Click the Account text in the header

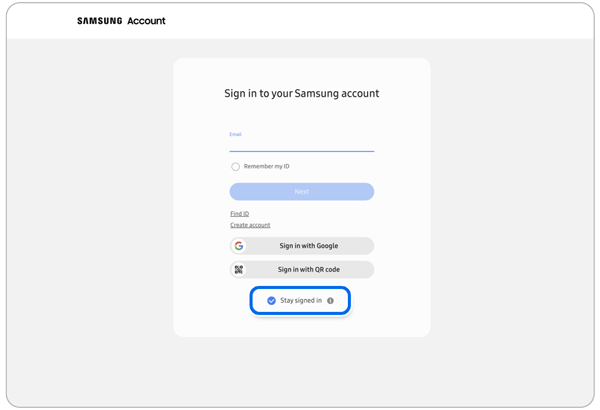(x=146, y=21)
